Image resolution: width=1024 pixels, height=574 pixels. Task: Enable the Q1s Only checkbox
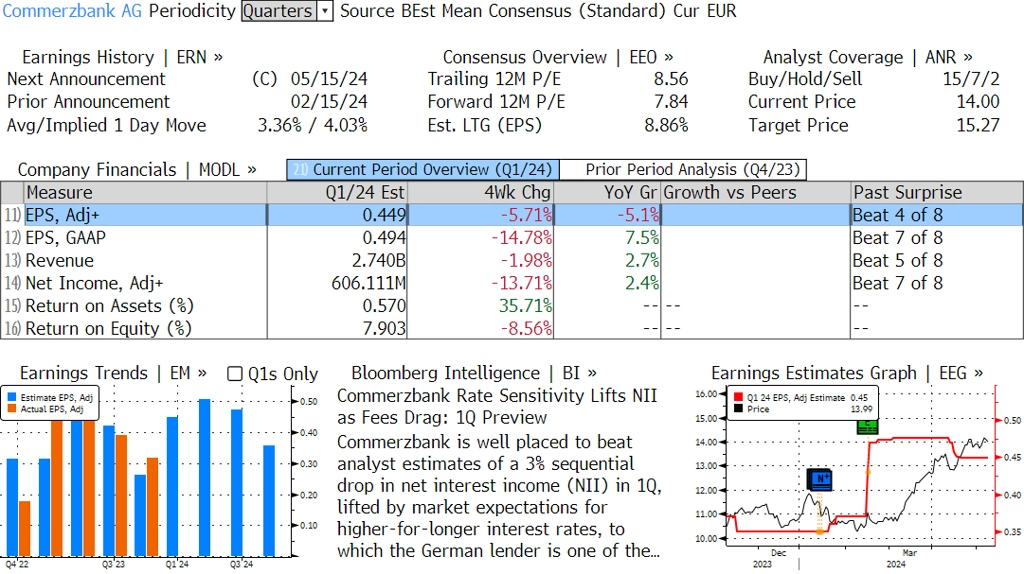234,374
